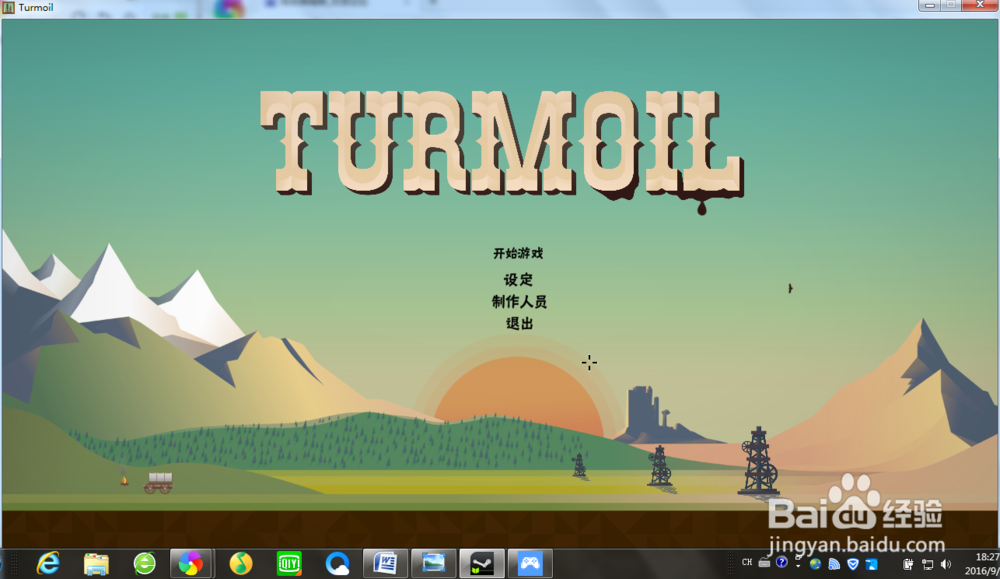
Task: Switch to the Steam taskbar button
Action: (482, 564)
